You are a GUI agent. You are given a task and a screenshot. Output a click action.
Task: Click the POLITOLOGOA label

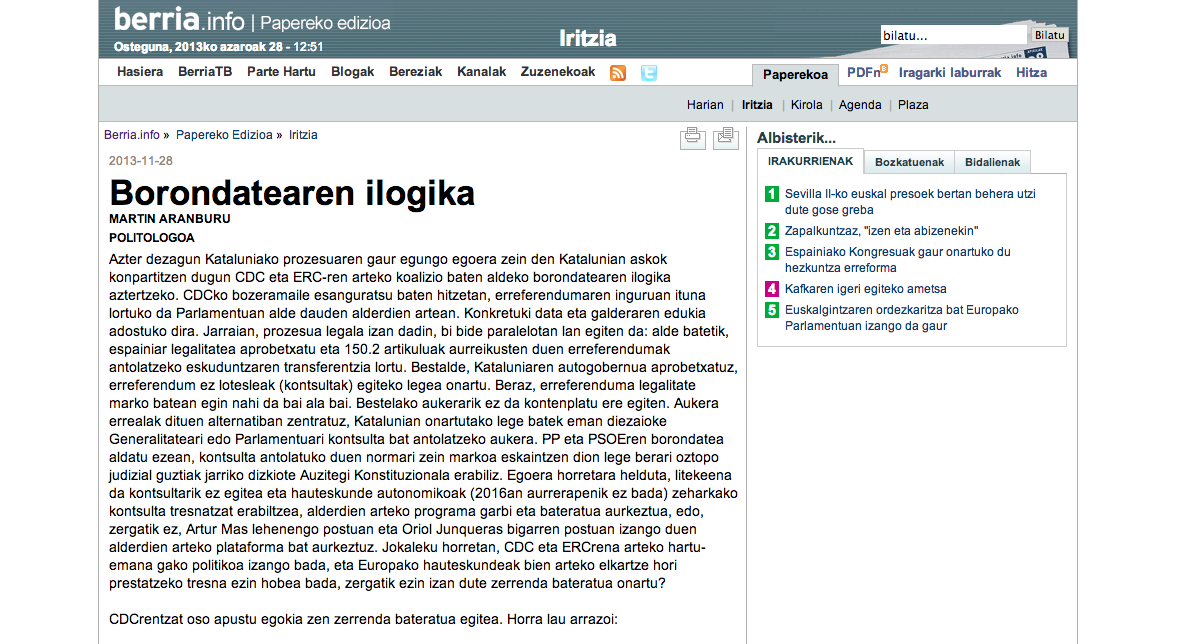(x=152, y=238)
